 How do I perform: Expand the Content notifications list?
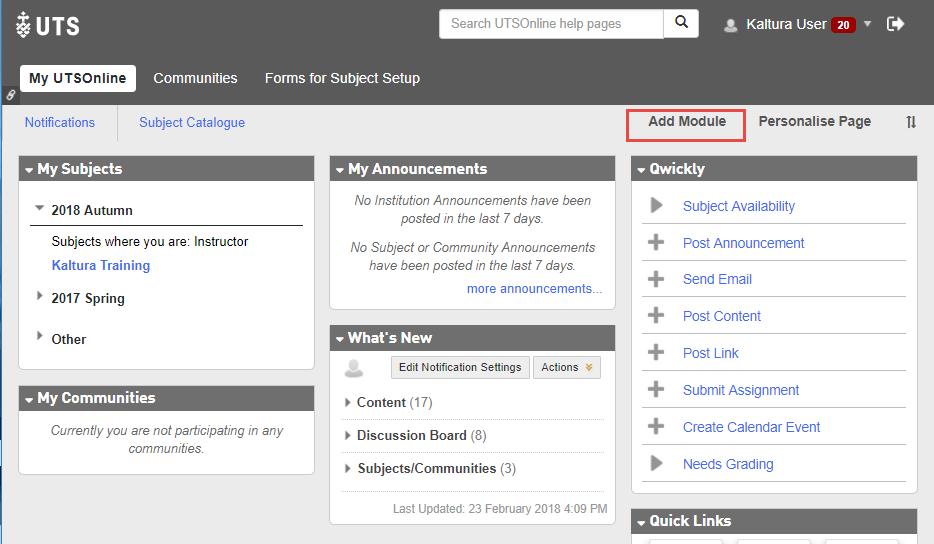click(x=348, y=403)
